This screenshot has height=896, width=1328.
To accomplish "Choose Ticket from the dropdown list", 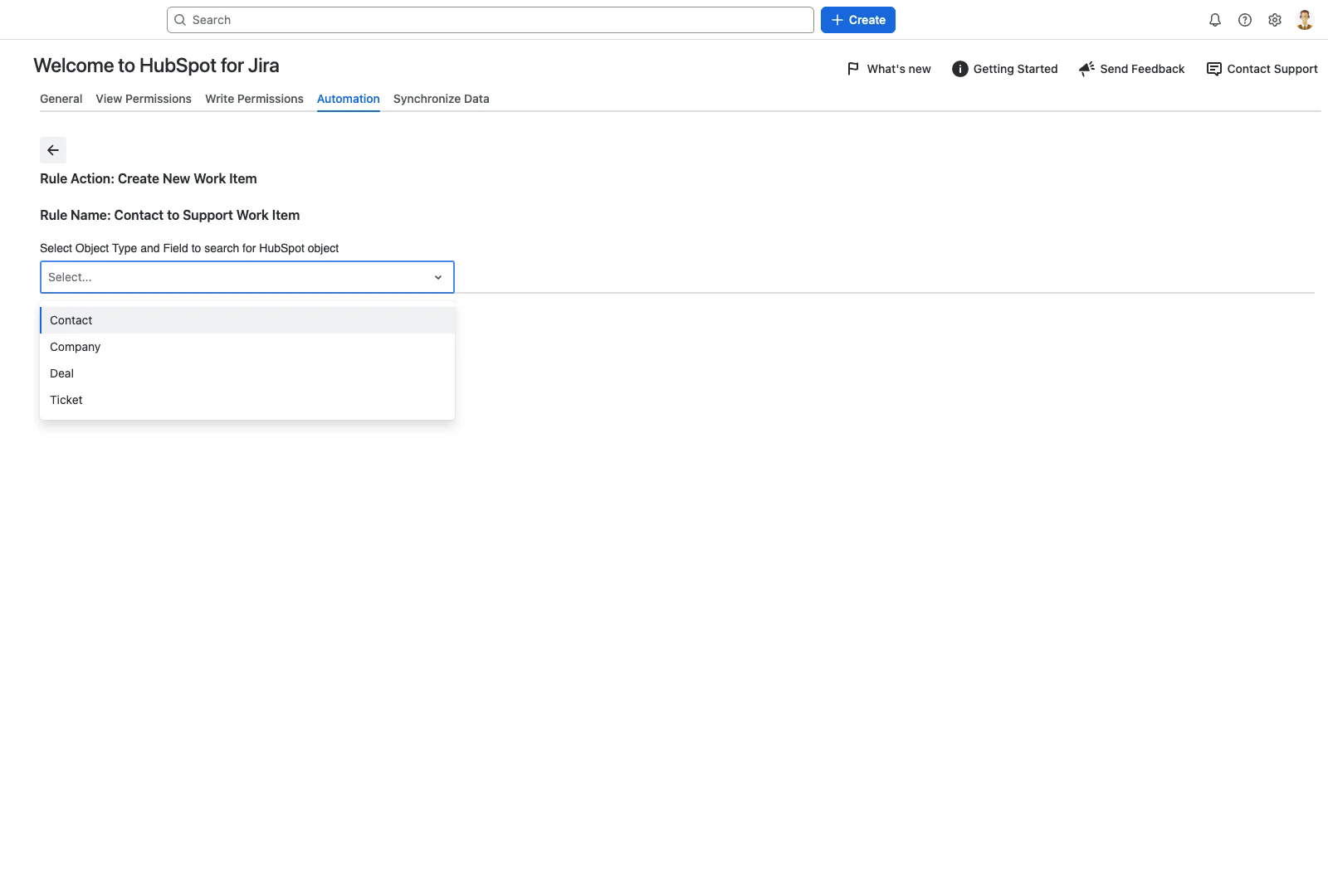I will (x=247, y=400).
